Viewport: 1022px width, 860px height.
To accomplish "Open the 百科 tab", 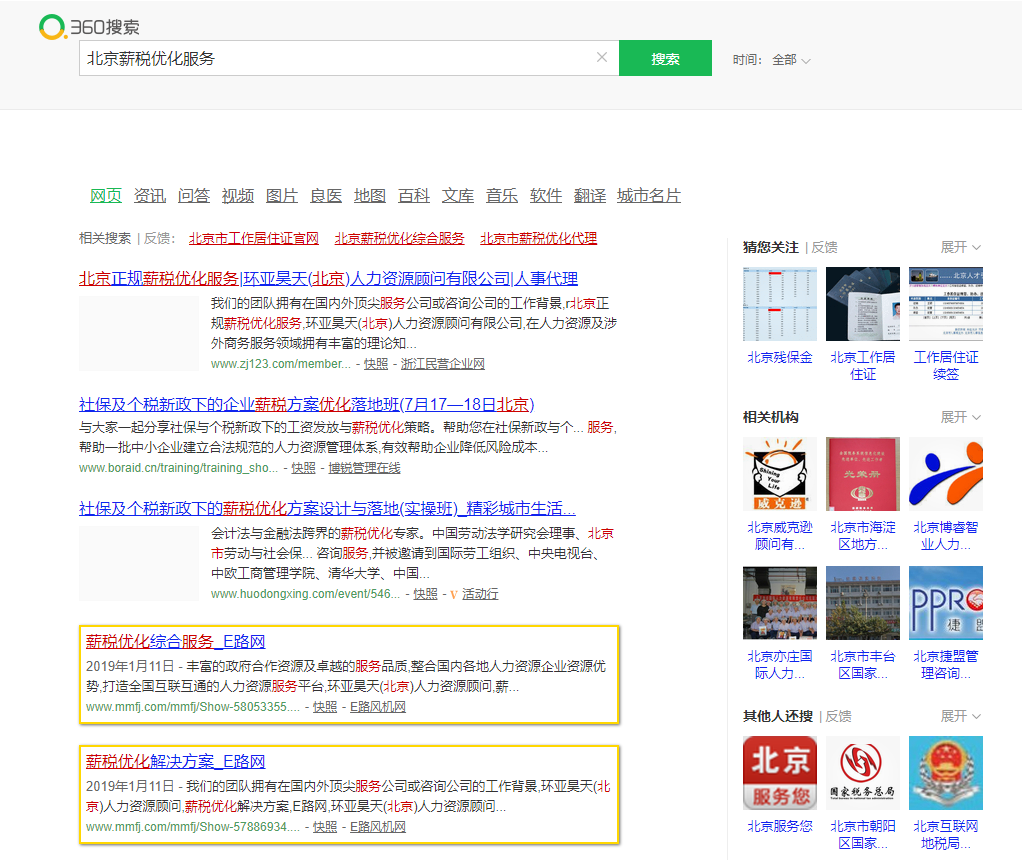I will point(414,196).
